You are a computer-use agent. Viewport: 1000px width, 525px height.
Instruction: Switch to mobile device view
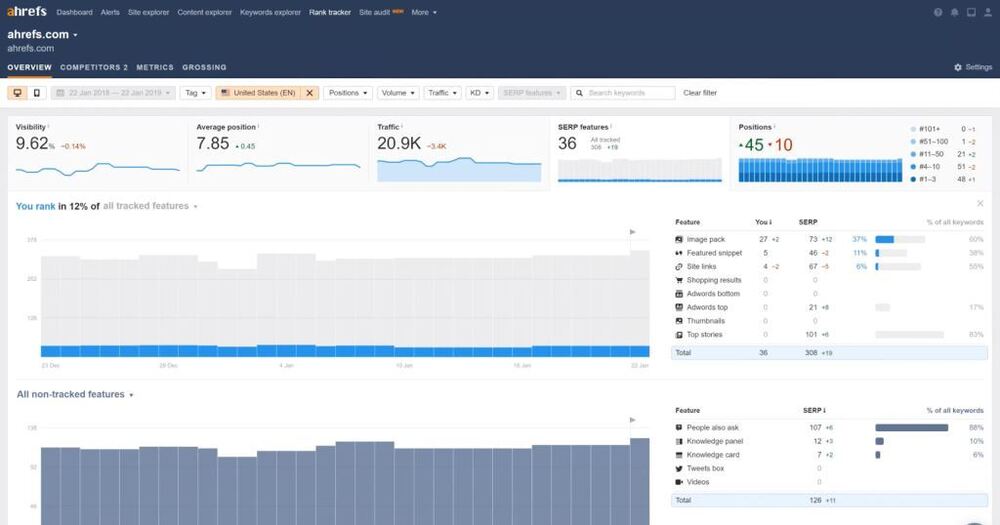37,93
